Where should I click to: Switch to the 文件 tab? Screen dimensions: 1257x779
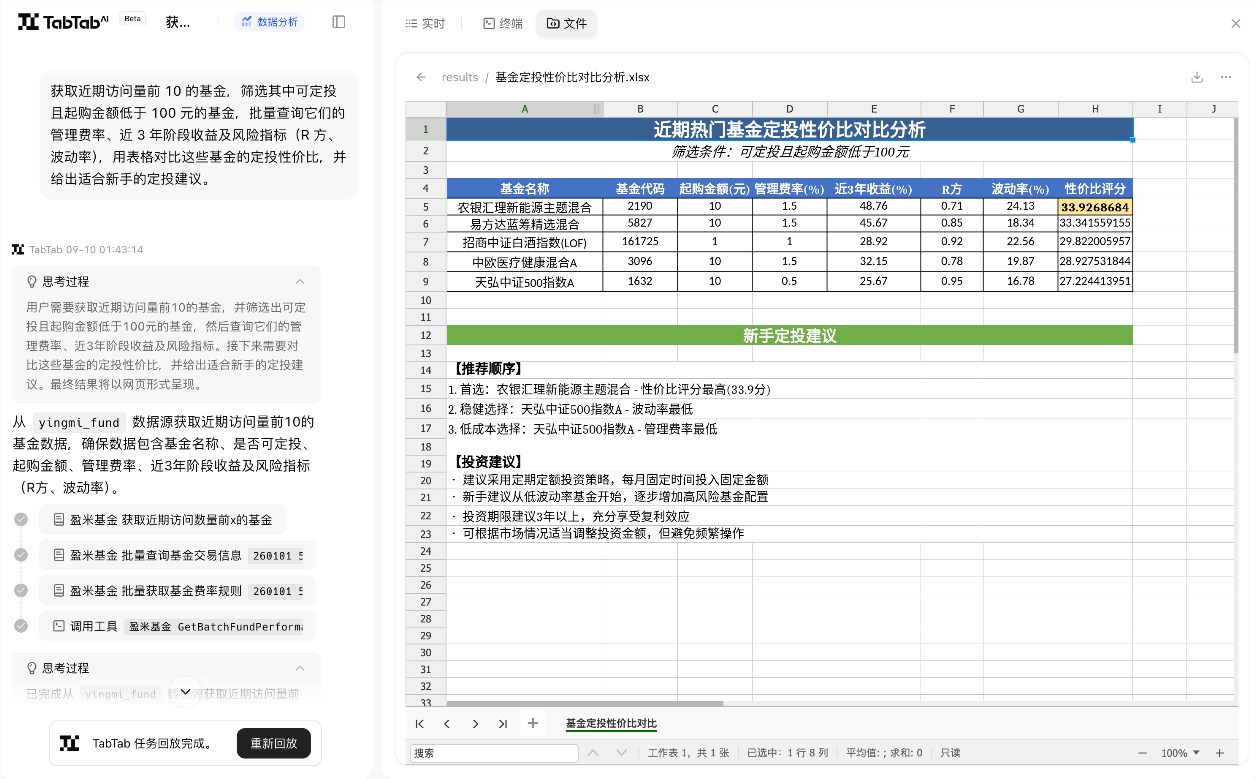(x=566, y=23)
